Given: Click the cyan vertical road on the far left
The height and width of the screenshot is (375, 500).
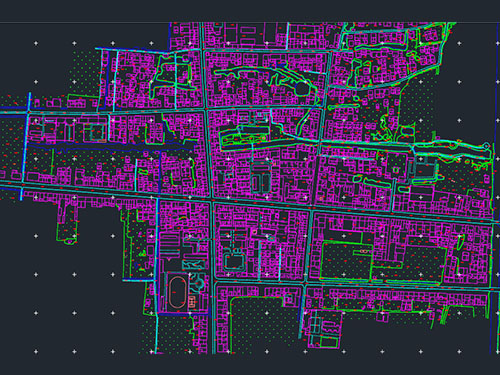Looking at the screenshot, I should tap(25, 147).
